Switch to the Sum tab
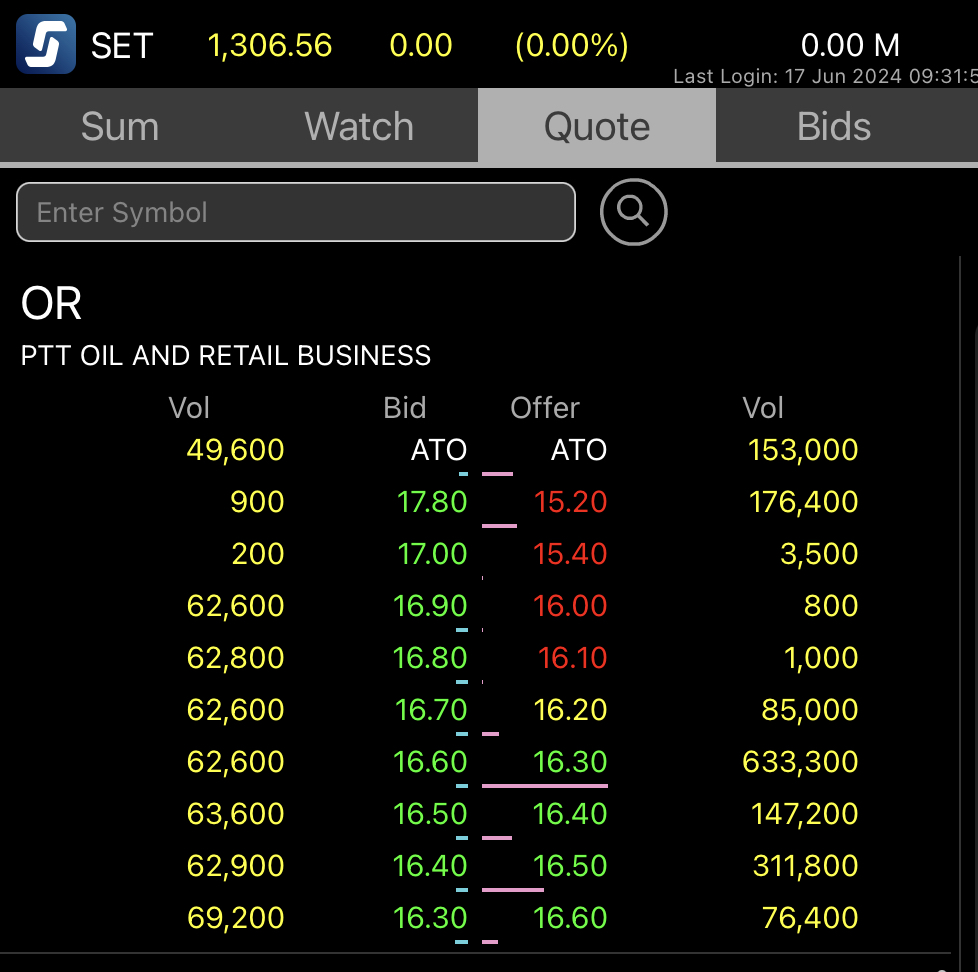This screenshot has width=978, height=972. [120, 127]
